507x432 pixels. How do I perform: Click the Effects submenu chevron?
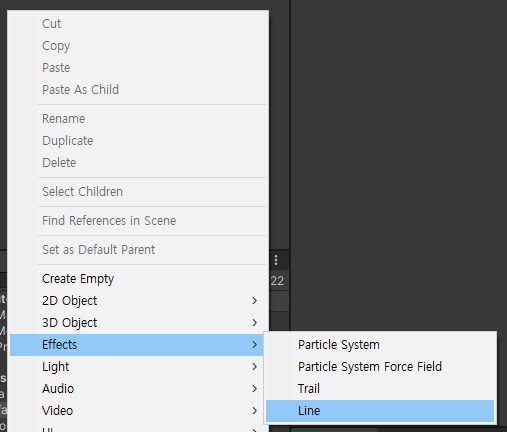(x=255, y=345)
